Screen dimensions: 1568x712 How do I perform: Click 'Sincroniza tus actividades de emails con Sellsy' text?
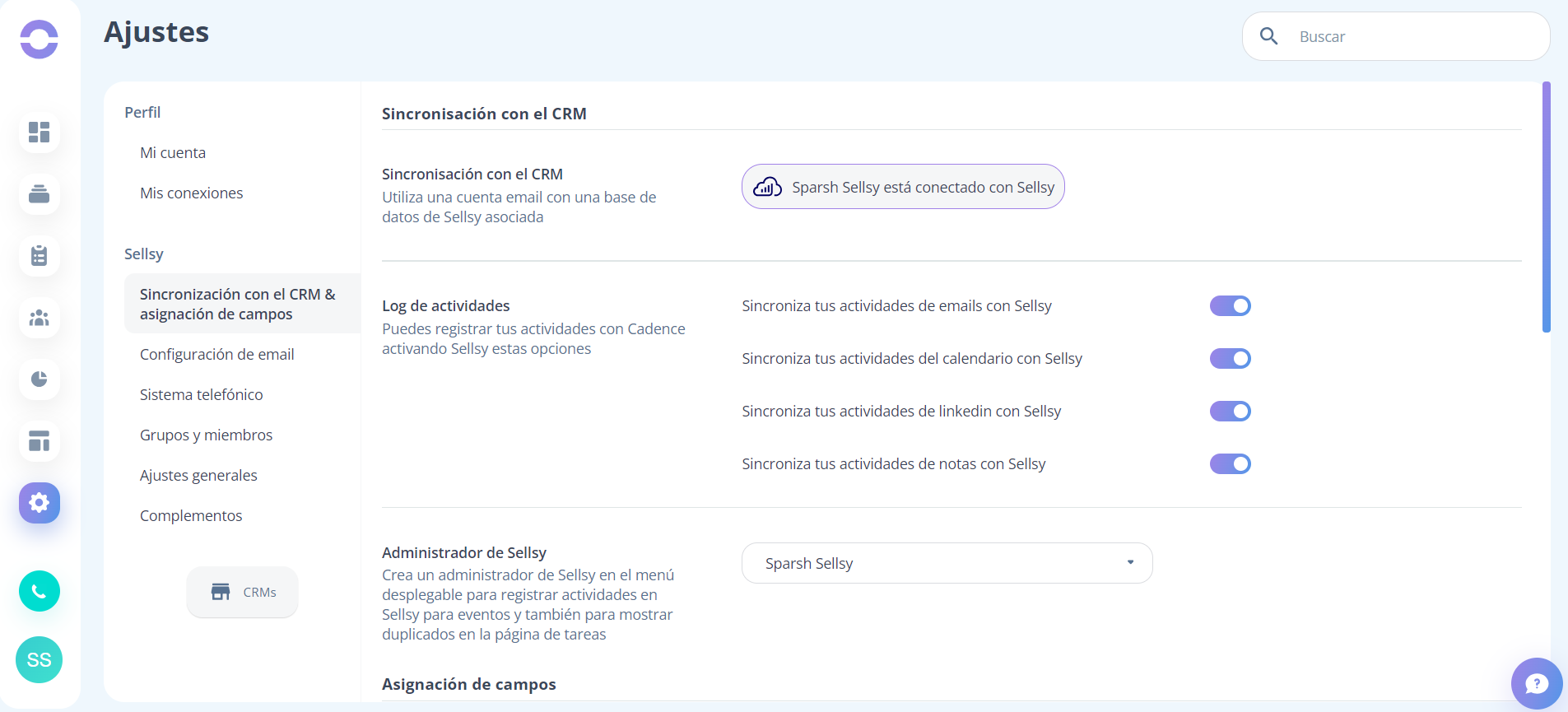(x=896, y=305)
